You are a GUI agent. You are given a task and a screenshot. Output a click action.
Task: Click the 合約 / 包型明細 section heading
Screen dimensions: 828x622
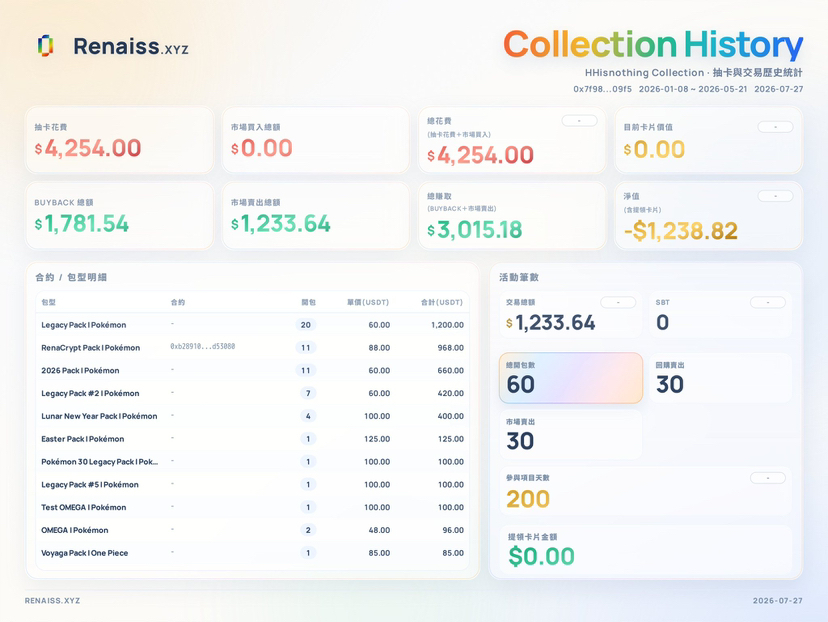coord(71,277)
